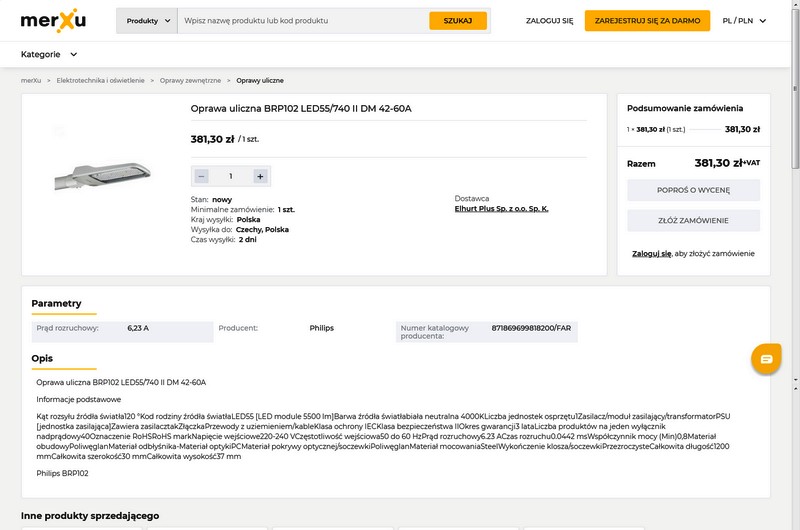
Task: Focus the product name search field
Action: pos(303,21)
